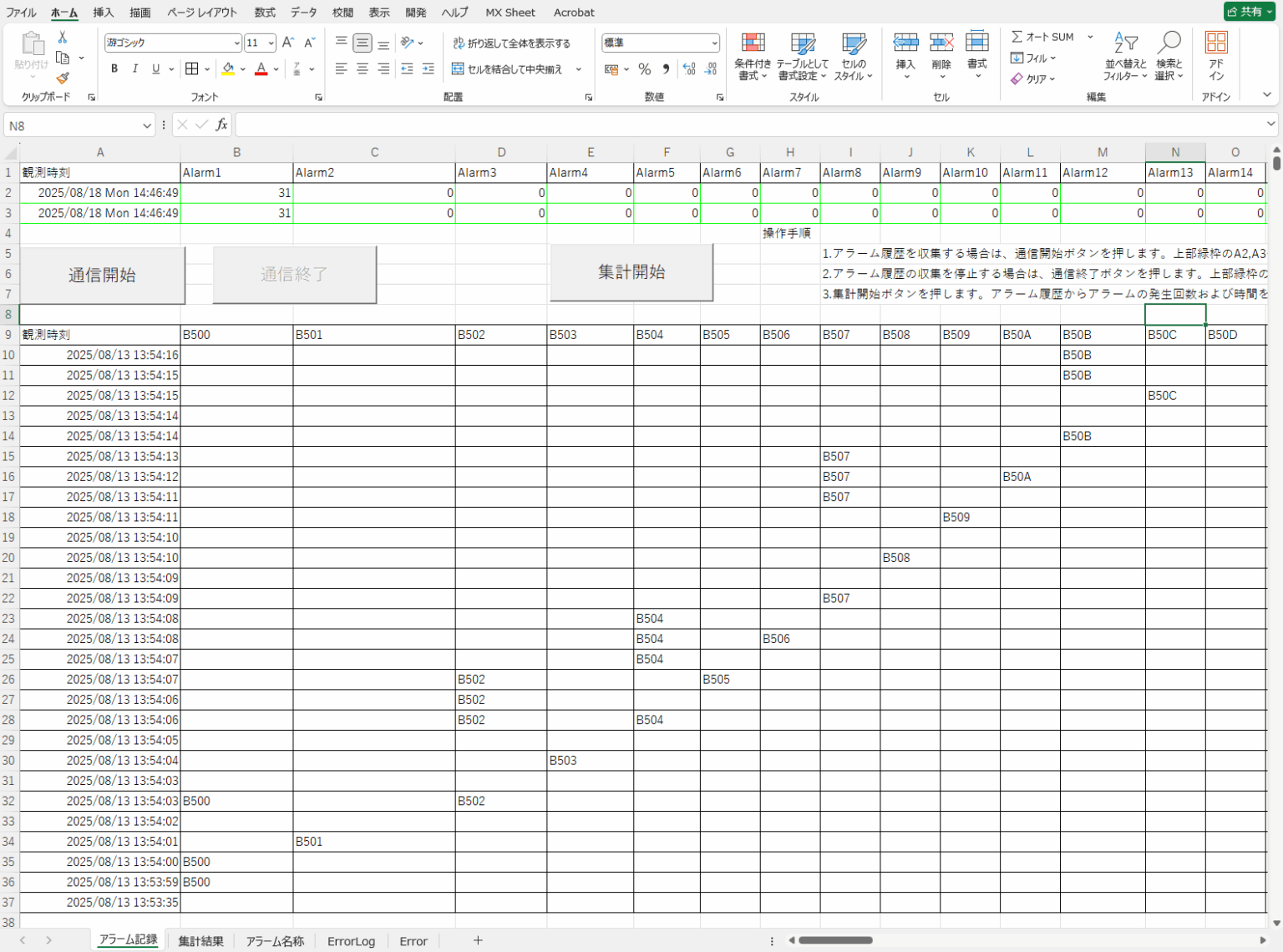Apply the percent style icon

(644, 70)
